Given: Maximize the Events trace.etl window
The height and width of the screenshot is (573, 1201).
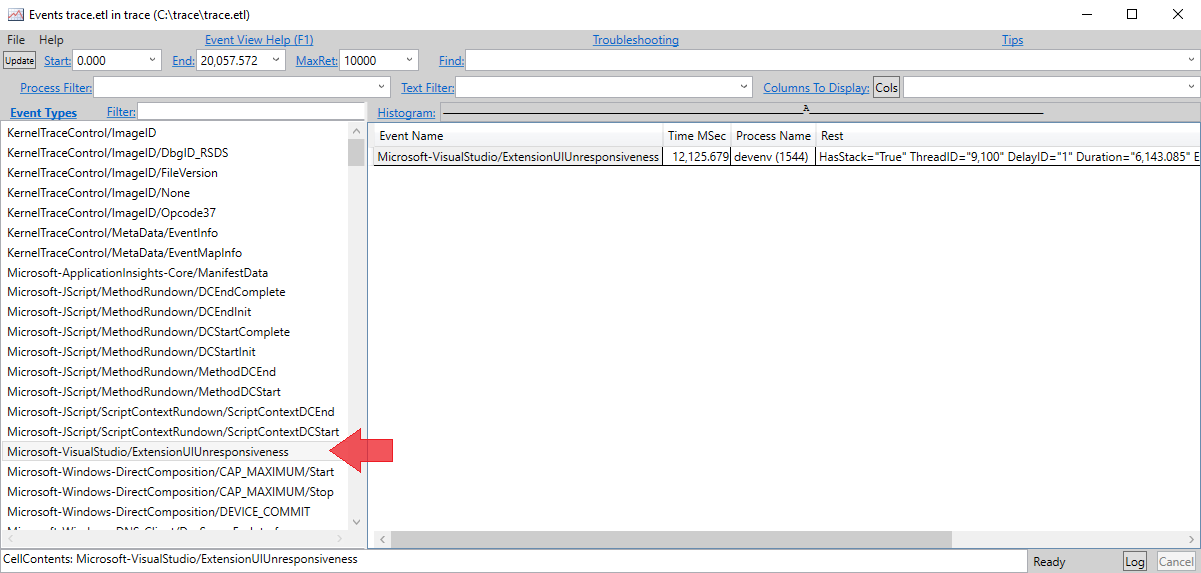Looking at the screenshot, I should click(x=1132, y=14).
